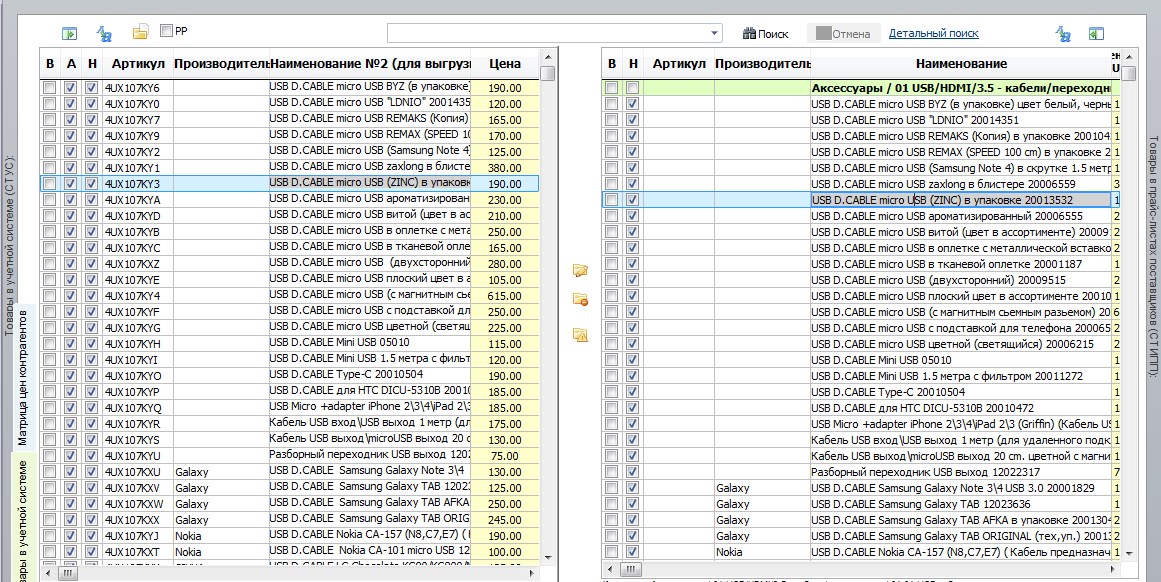Click price 615.00 in left table

[x=505, y=296]
